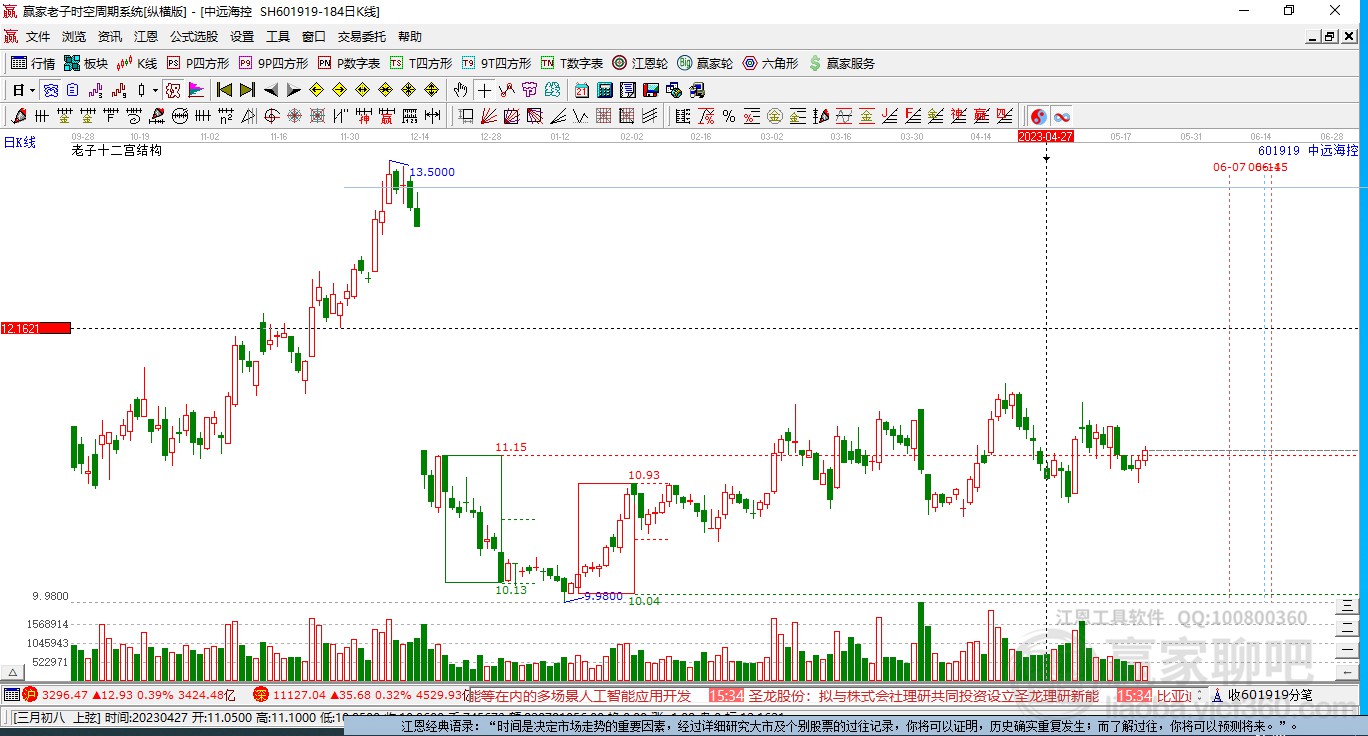
Task: Select the red Gann fan lines tool
Action: click(487, 116)
